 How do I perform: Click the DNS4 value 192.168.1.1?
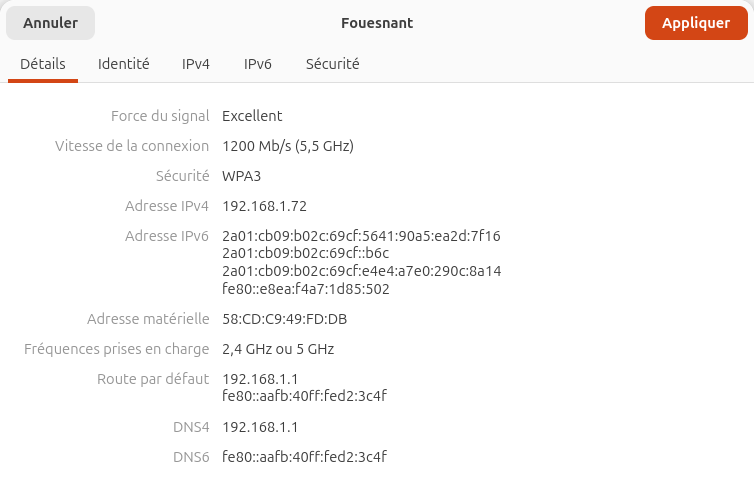coord(260,427)
